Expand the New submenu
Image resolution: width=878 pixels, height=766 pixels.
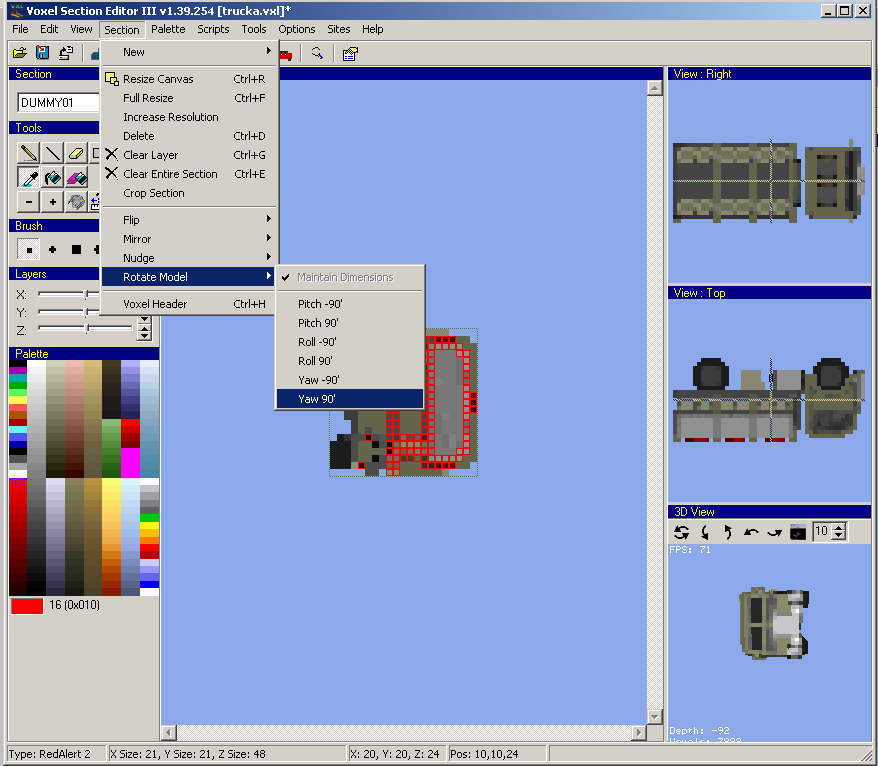[x=189, y=52]
